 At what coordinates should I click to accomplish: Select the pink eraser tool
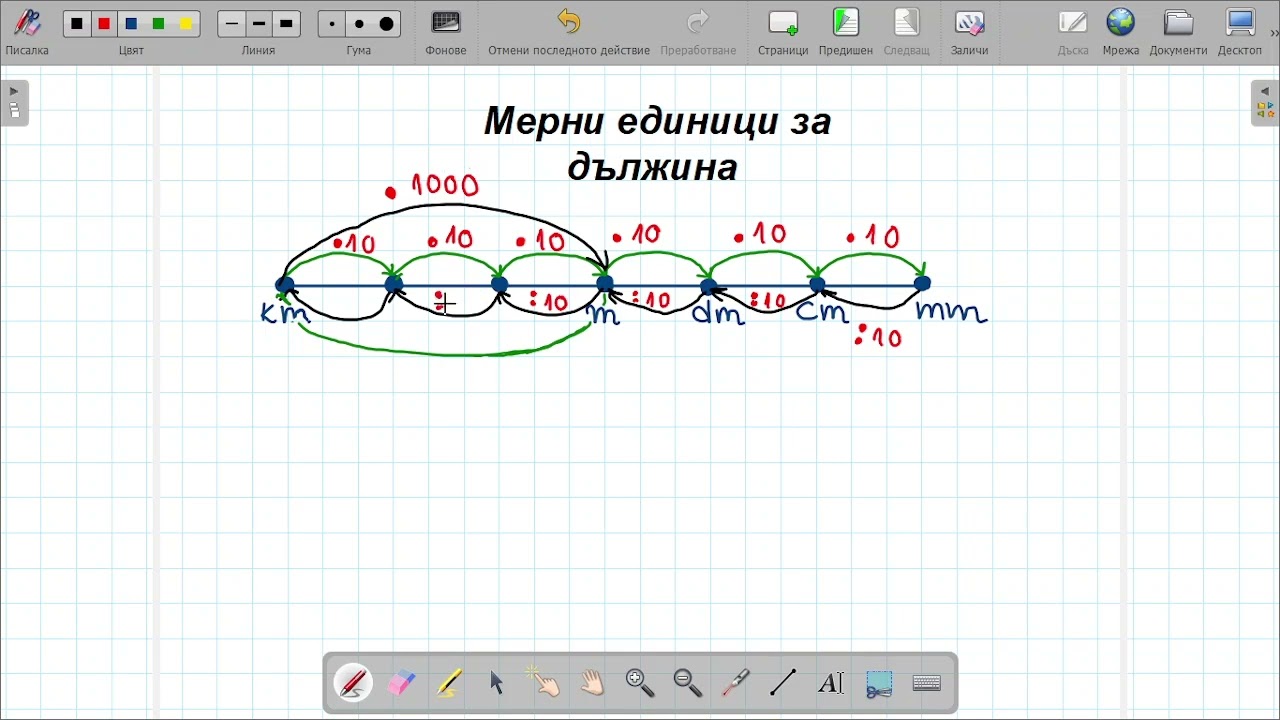click(401, 683)
